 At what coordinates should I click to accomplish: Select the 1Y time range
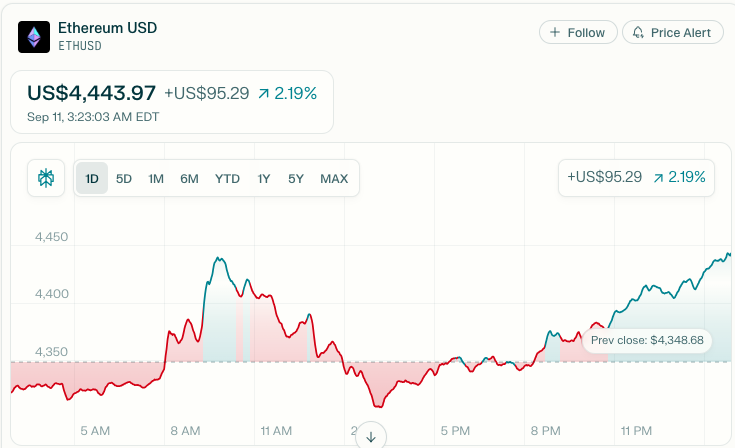pyautogui.click(x=264, y=179)
